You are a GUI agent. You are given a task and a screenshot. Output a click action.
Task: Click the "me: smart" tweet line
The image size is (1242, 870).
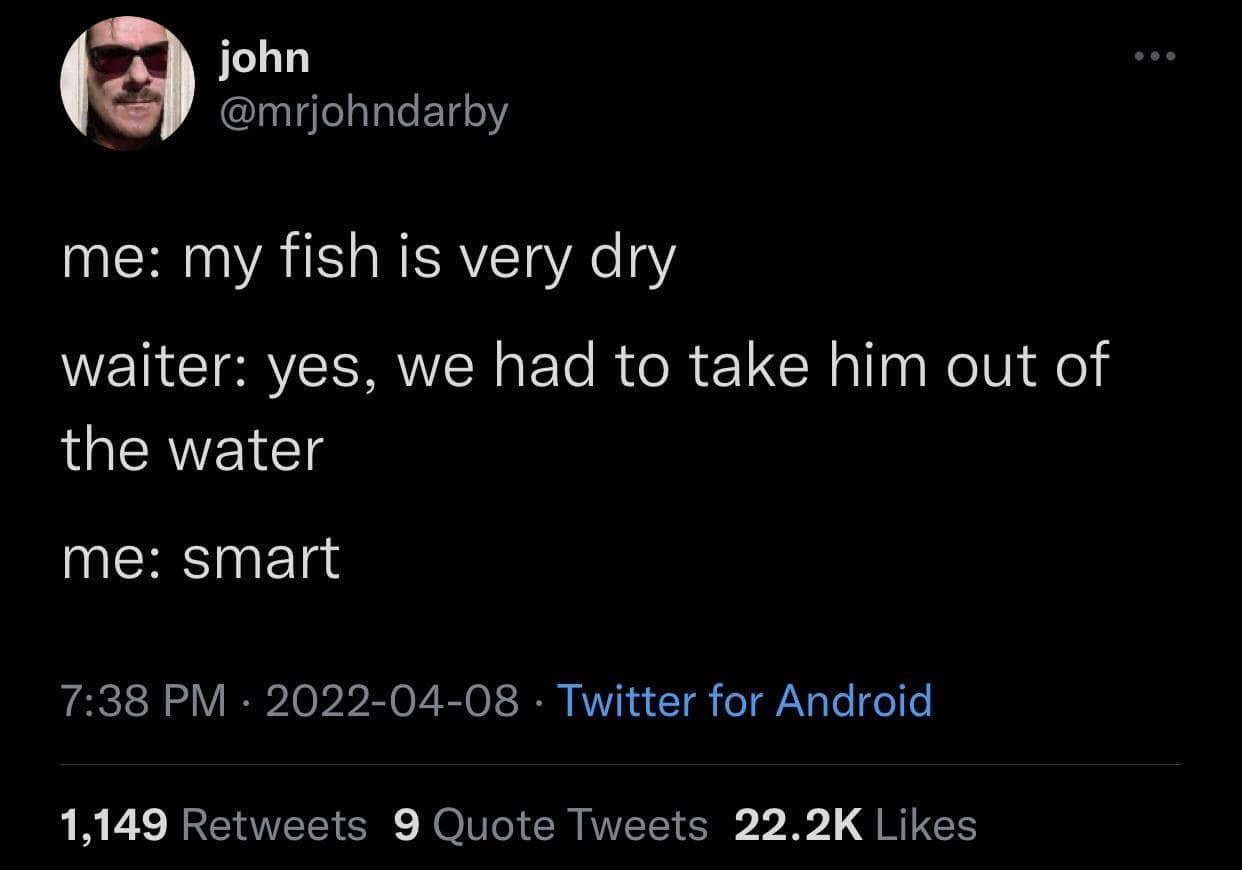click(200, 557)
